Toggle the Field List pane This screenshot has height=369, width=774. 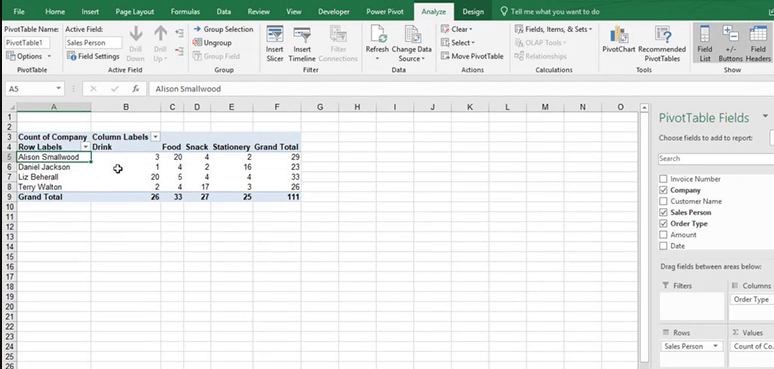(x=704, y=44)
